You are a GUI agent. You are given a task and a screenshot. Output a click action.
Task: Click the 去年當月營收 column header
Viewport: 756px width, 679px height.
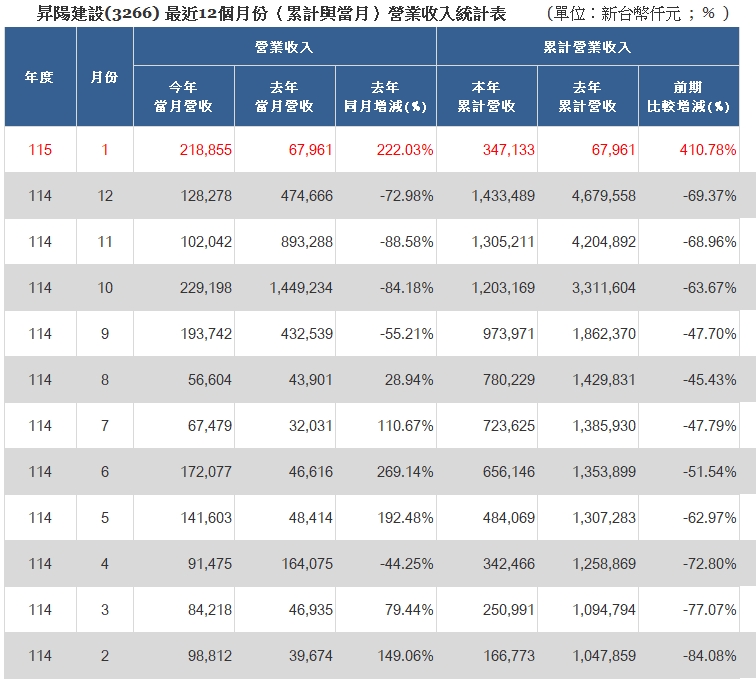pos(285,97)
